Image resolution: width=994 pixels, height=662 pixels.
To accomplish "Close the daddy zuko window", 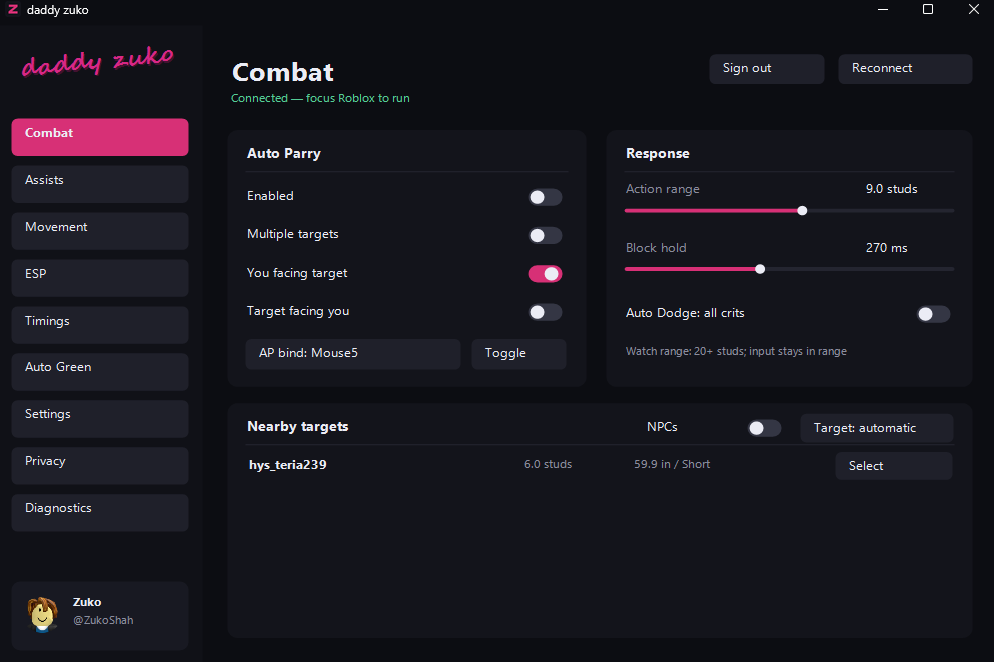I will (x=974, y=10).
